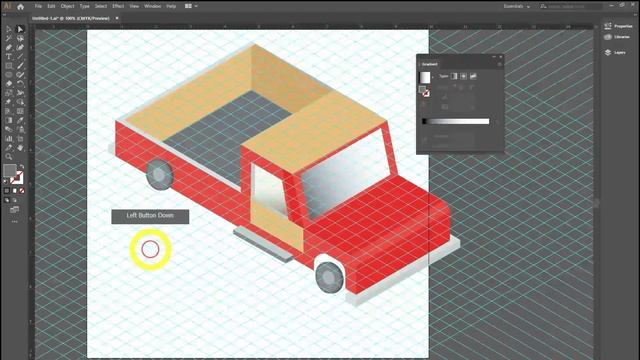The image size is (640, 360).
Task: Open the Essentials workspace dropdown
Action: tap(516, 7)
